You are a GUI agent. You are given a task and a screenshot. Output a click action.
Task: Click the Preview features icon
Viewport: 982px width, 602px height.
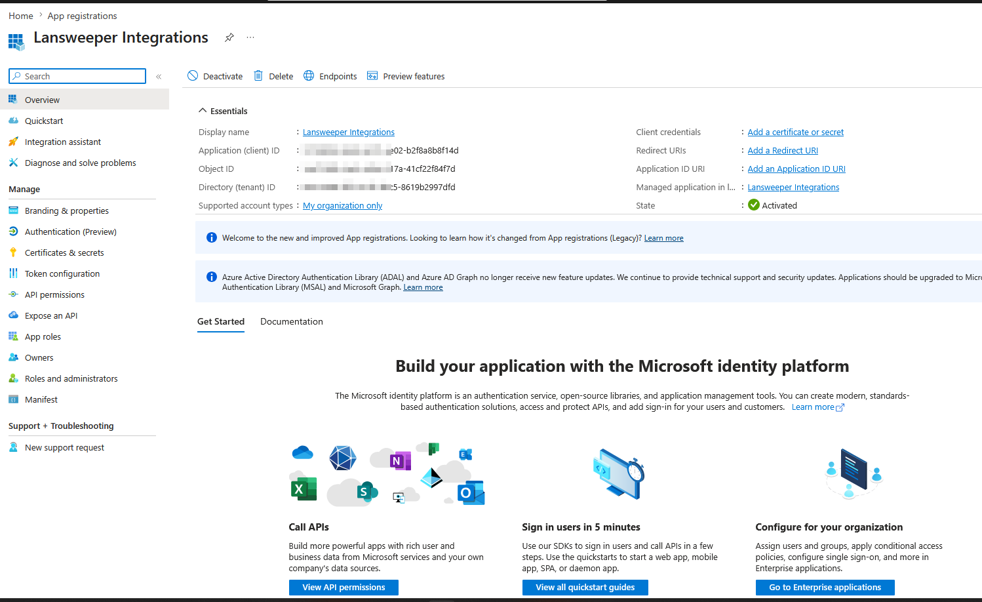tap(372, 76)
